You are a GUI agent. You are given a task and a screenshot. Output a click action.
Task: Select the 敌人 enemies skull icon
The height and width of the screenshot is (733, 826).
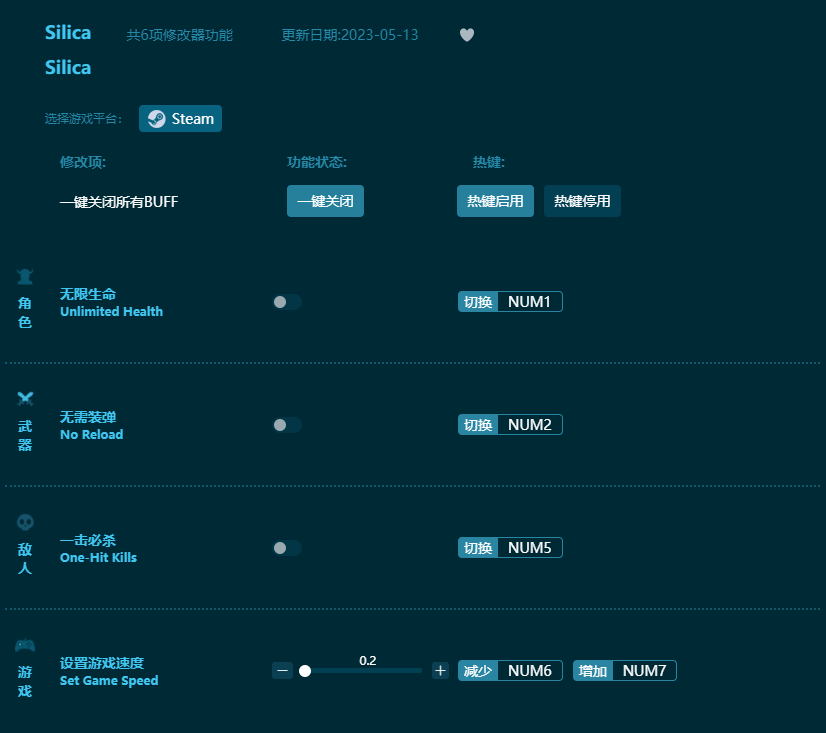pos(25,522)
